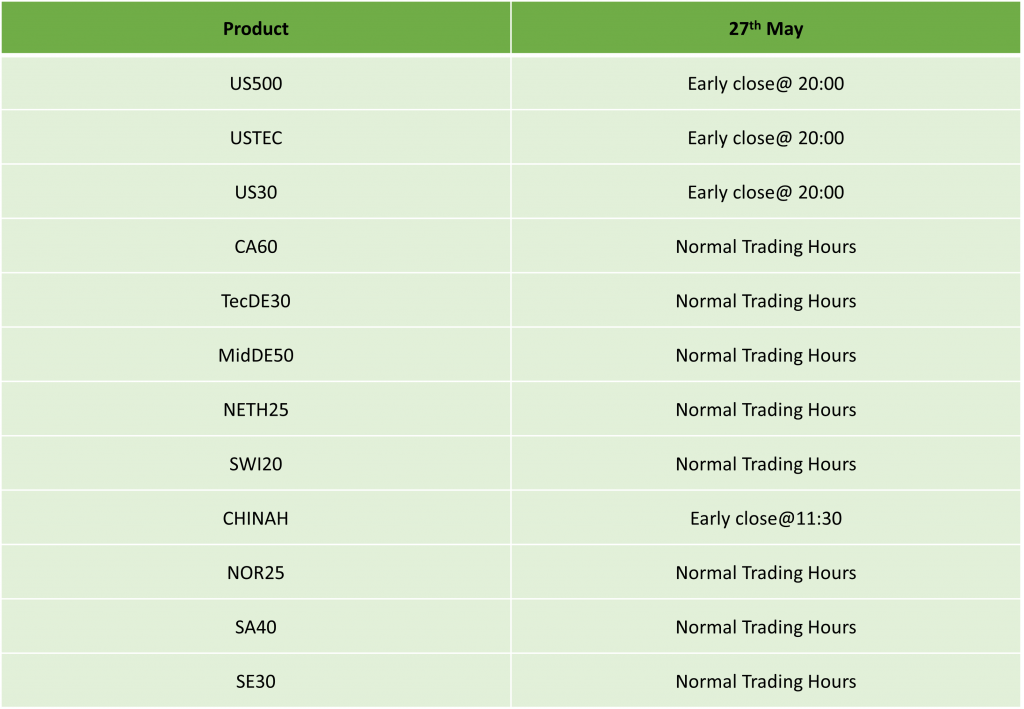This screenshot has width=1024, height=709.
Task: Select the TecDE30 product cell
Action: [255, 300]
